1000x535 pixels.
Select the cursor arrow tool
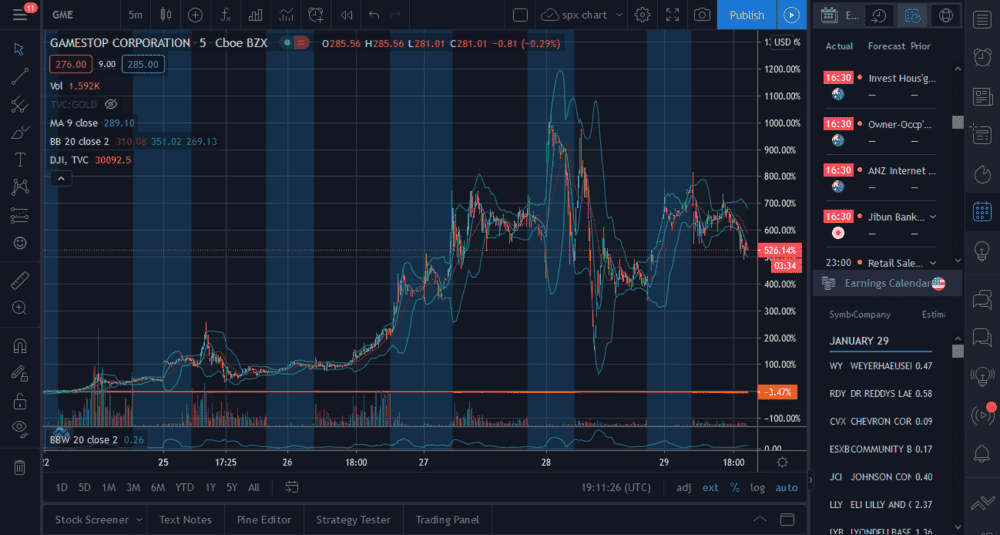click(19, 49)
